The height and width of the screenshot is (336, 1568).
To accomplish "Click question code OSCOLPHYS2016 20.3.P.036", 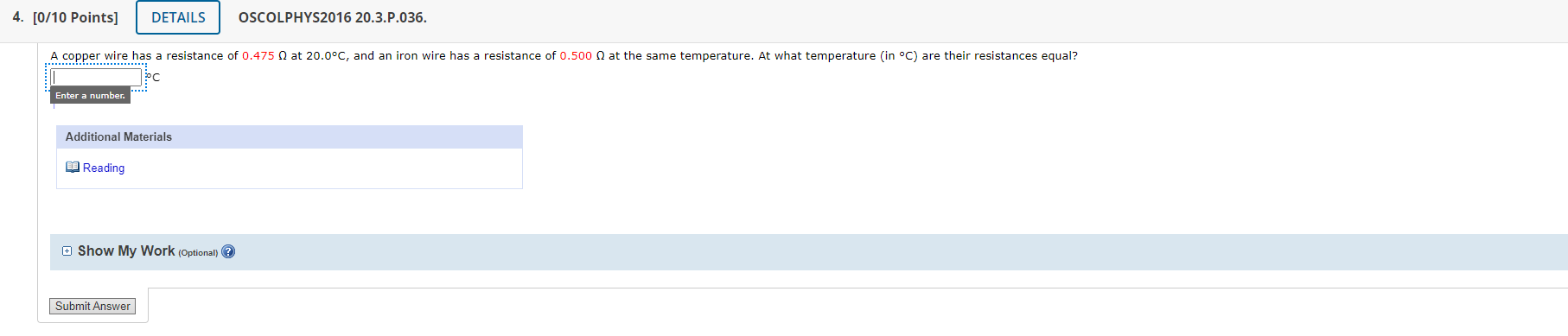I will click(x=333, y=17).
